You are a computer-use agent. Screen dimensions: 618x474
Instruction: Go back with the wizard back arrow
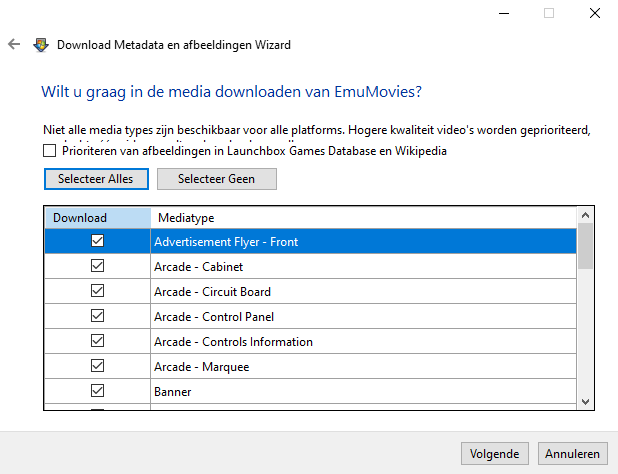click(14, 44)
